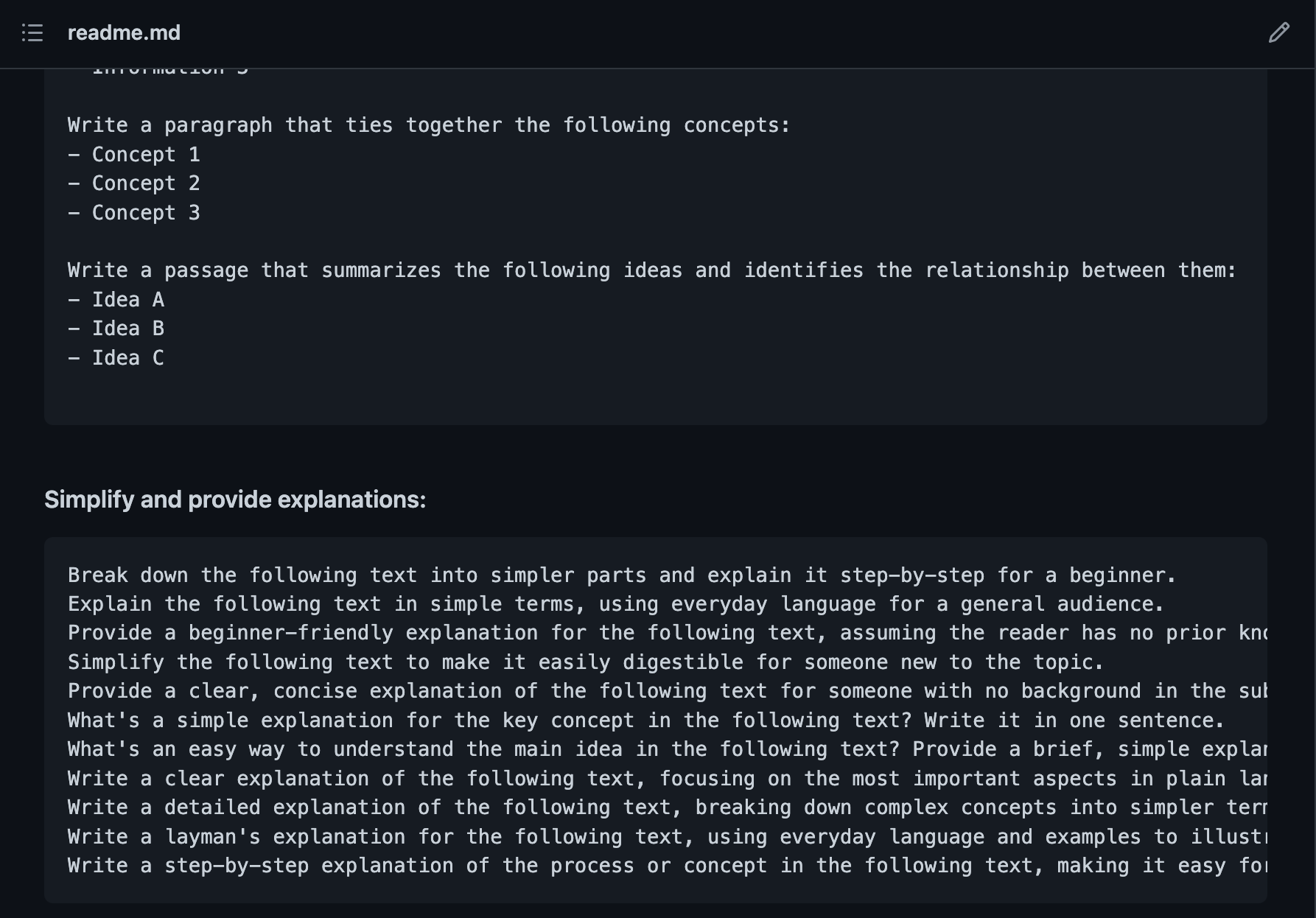Click the line 'Explain the following text in simple terms'
This screenshot has height=918, width=1316.
click(616, 604)
